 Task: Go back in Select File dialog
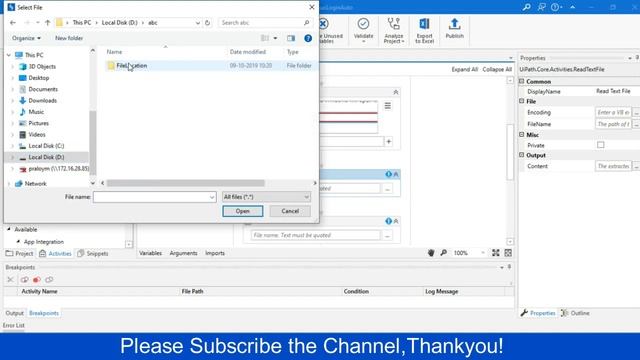coord(13,23)
